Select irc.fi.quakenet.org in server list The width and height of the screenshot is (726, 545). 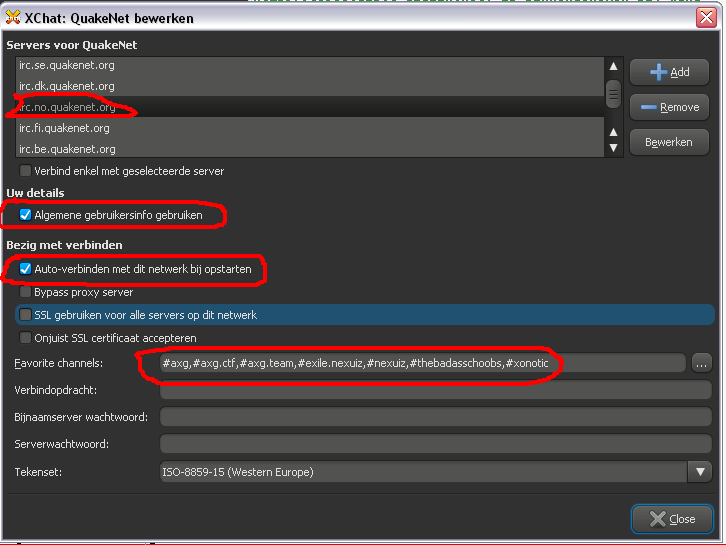tap(309, 128)
